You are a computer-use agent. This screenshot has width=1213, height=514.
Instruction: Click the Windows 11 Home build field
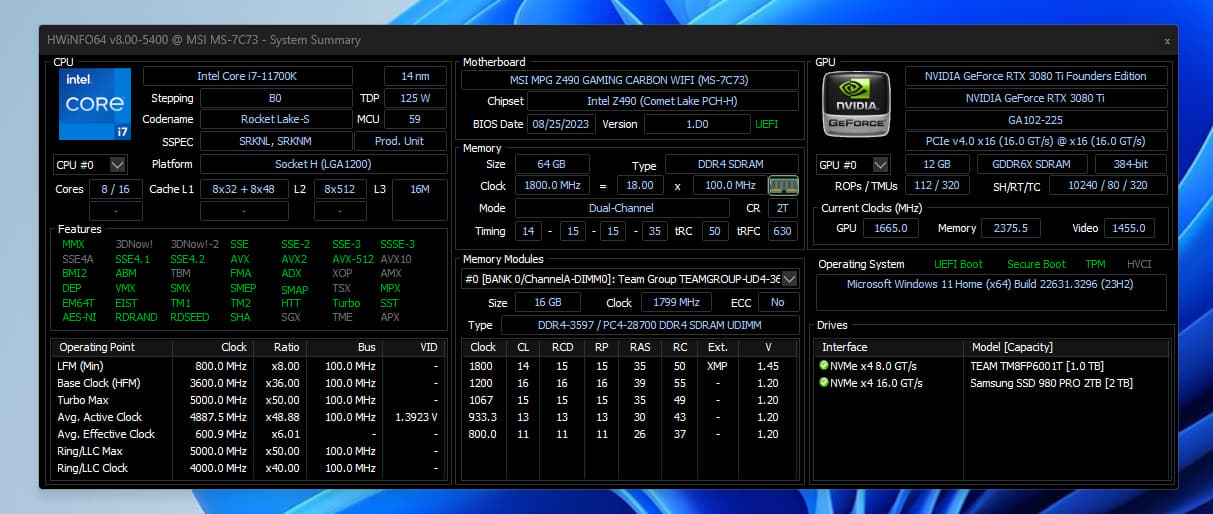[x=992, y=291]
